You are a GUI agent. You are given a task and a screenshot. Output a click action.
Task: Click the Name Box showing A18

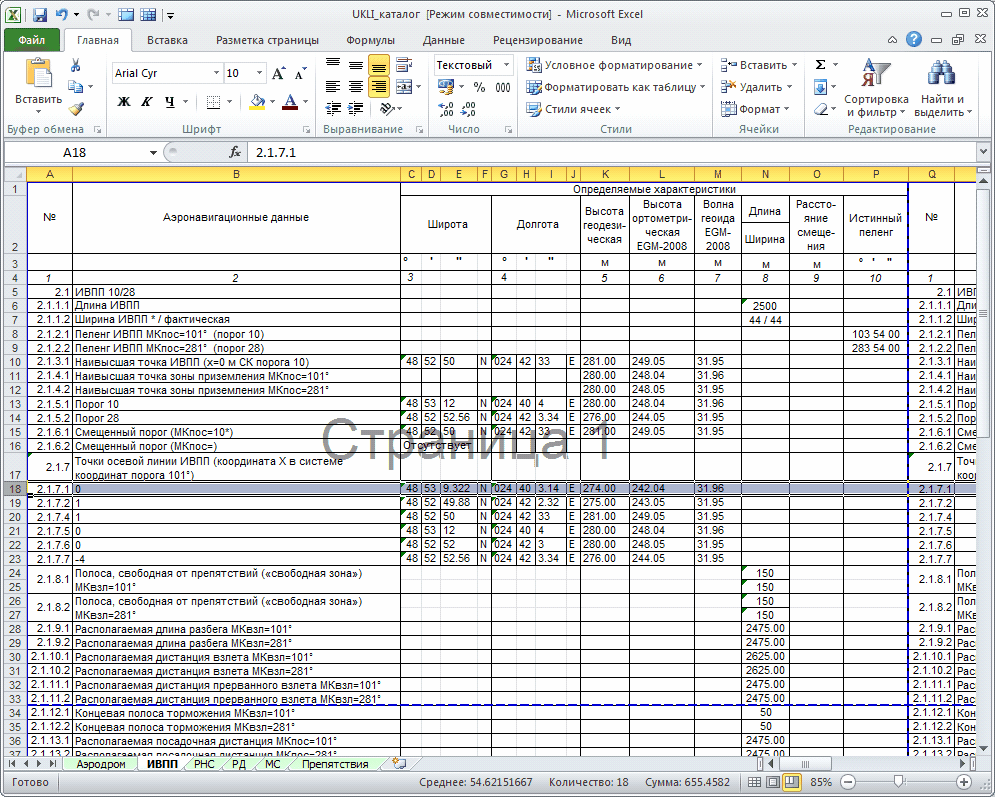coord(75,152)
